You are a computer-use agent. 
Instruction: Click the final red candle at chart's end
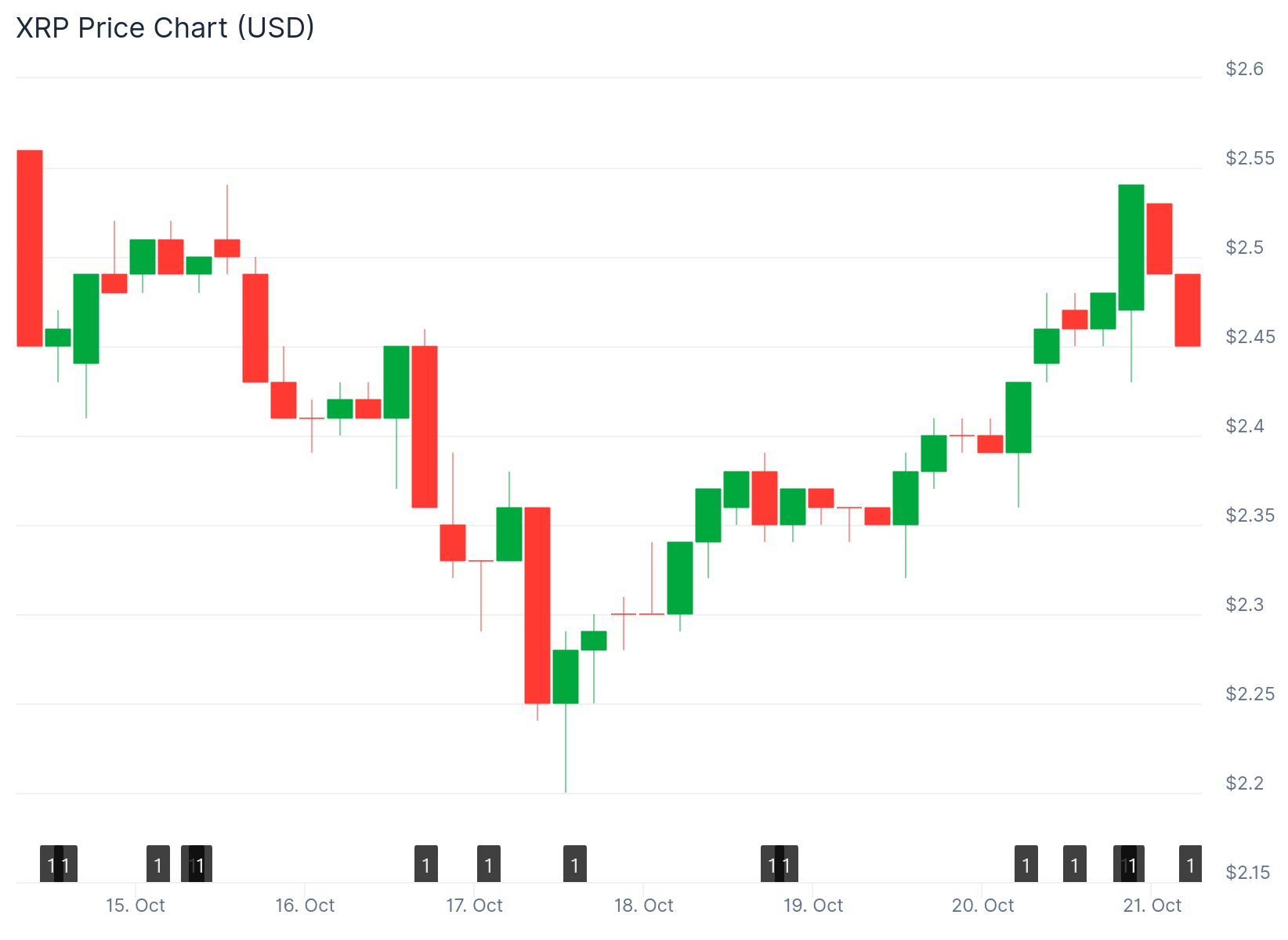[1188, 310]
